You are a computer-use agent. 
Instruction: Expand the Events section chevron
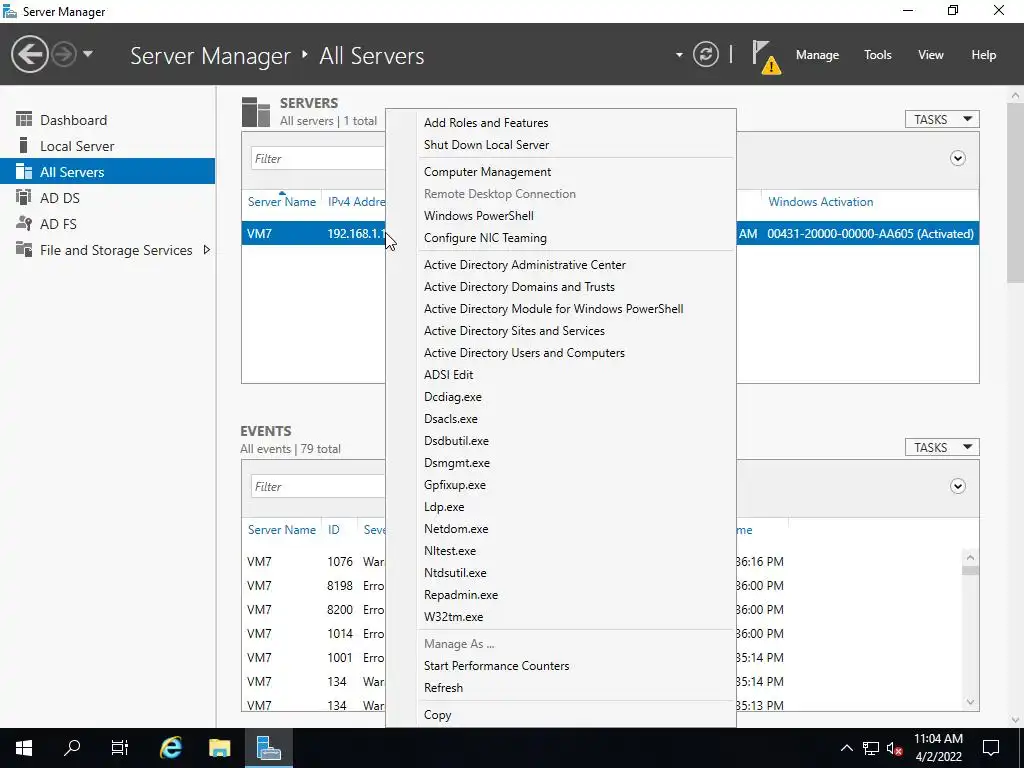coord(957,487)
